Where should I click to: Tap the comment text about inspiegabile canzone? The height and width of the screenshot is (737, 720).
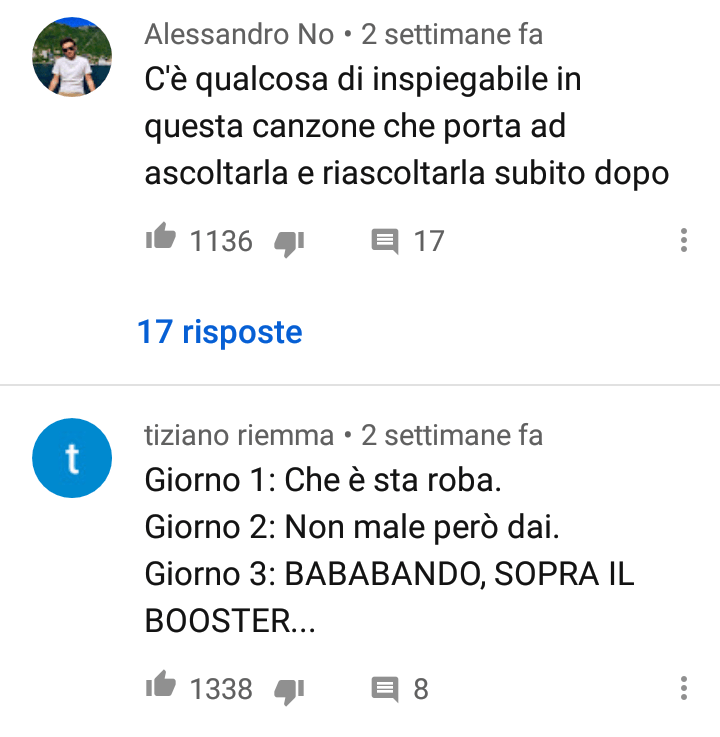(407, 126)
